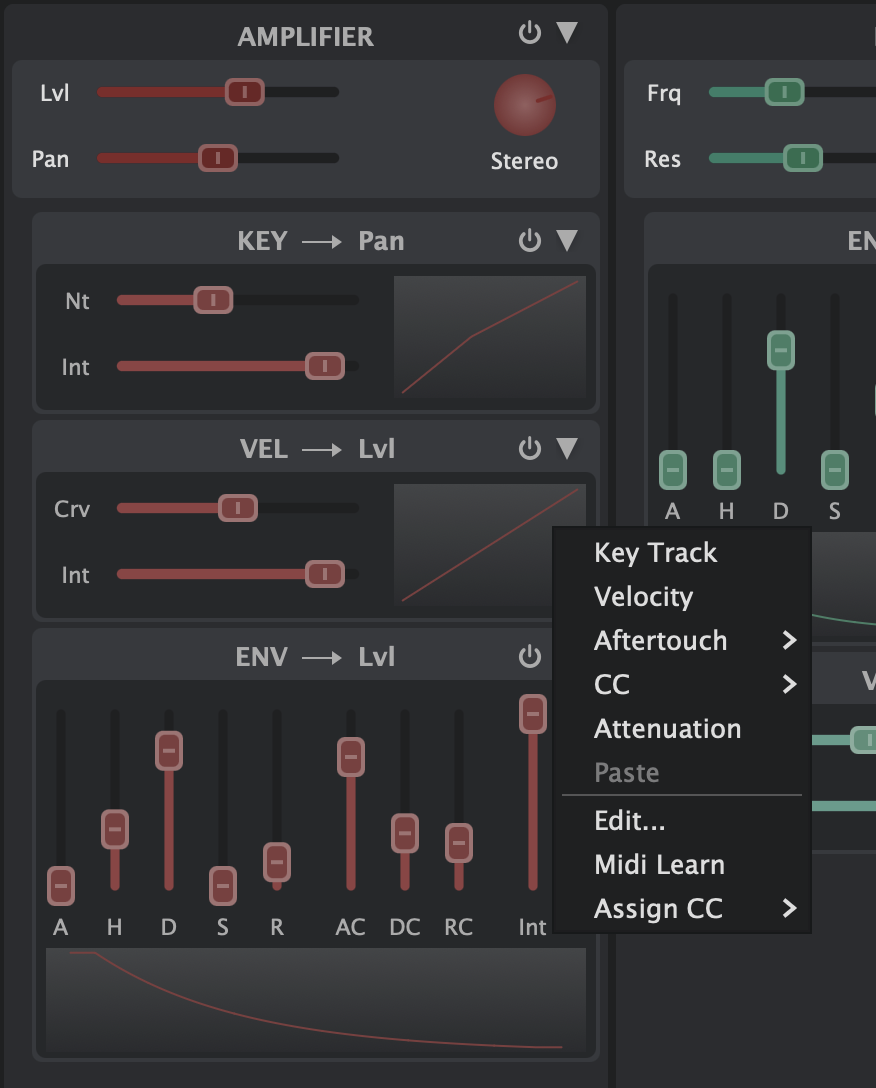Screen dimensions: 876x1088
Task: Click the amplifier Lvl slider handle
Action: point(244,92)
